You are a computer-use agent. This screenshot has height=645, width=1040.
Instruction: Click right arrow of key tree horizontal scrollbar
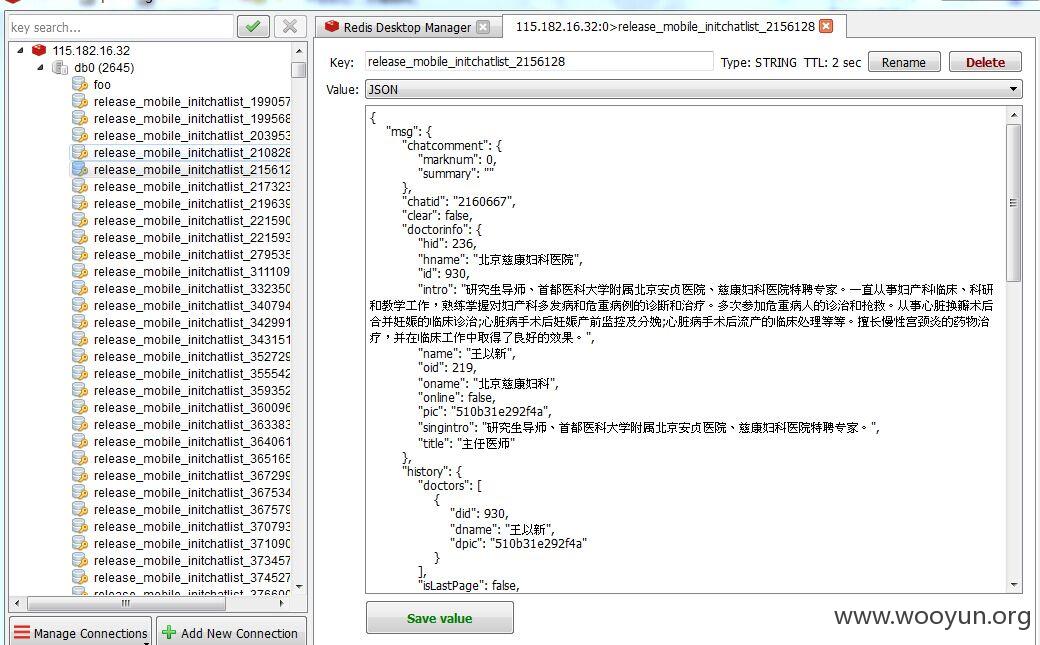tap(282, 603)
